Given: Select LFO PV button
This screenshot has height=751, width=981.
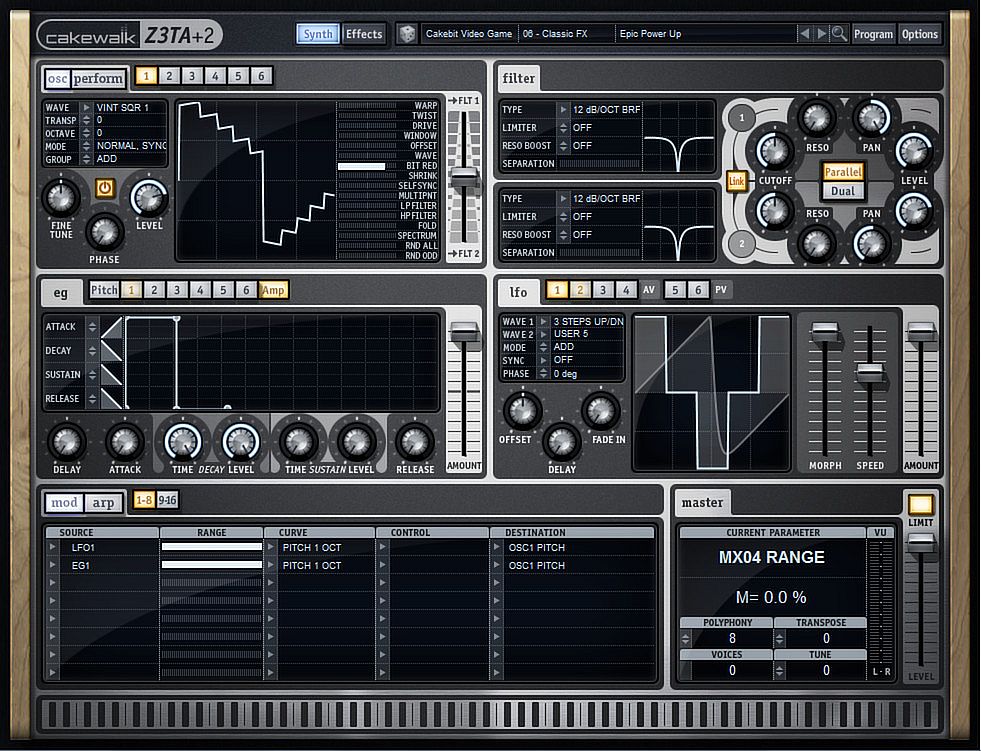Looking at the screenshot, I should tap(721, 290).
